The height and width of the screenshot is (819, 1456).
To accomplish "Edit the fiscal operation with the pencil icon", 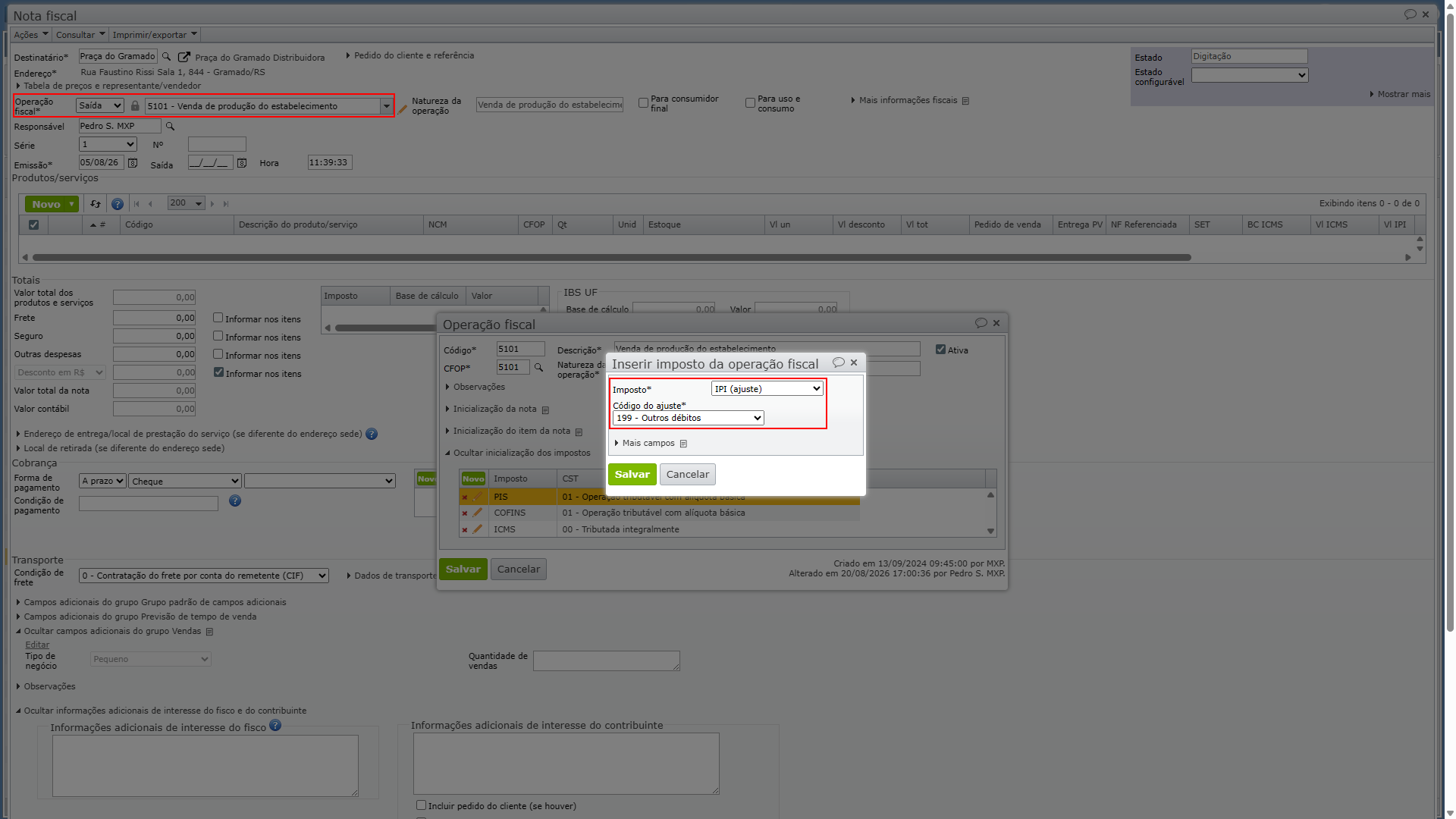I will coord(403,109).
